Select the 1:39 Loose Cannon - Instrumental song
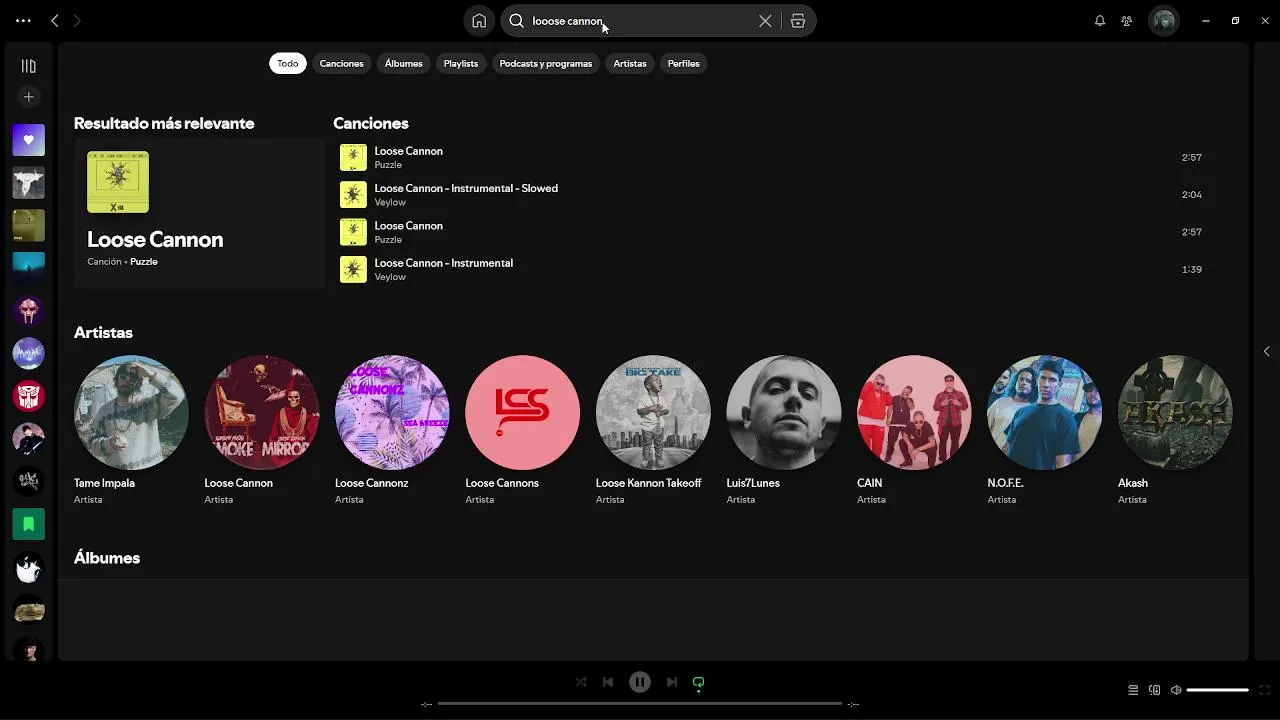The image size is (1280, 720). tap(770, 269)
